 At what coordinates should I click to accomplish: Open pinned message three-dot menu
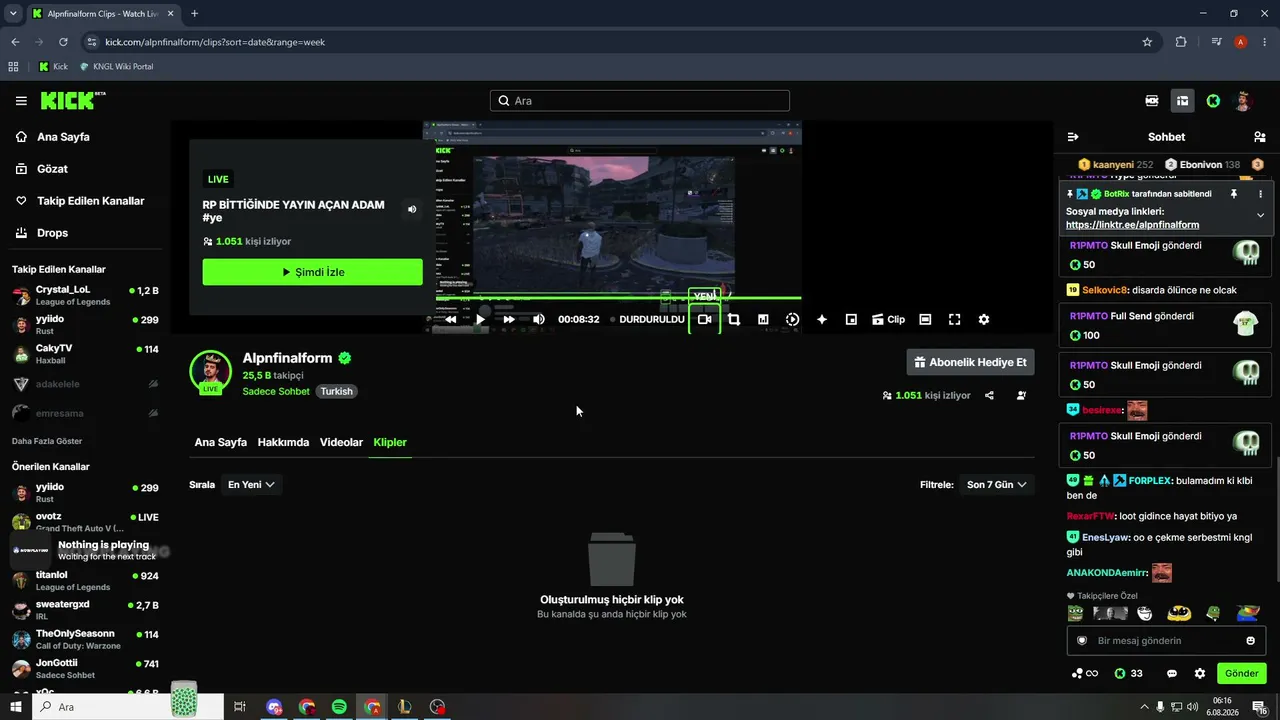1260,194
